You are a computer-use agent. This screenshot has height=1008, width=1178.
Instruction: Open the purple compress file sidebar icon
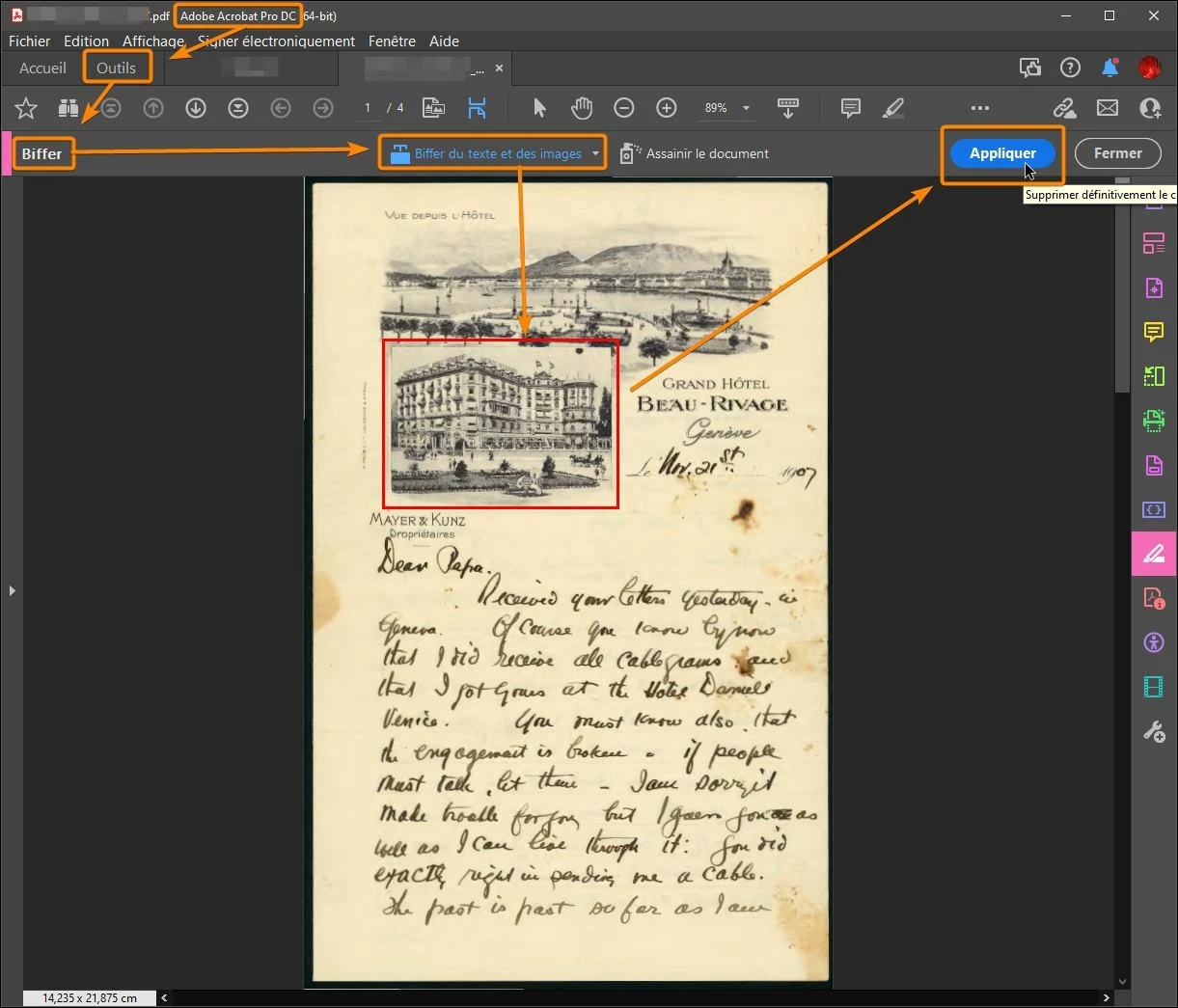pyautogui.click(x=1154, y=465)
